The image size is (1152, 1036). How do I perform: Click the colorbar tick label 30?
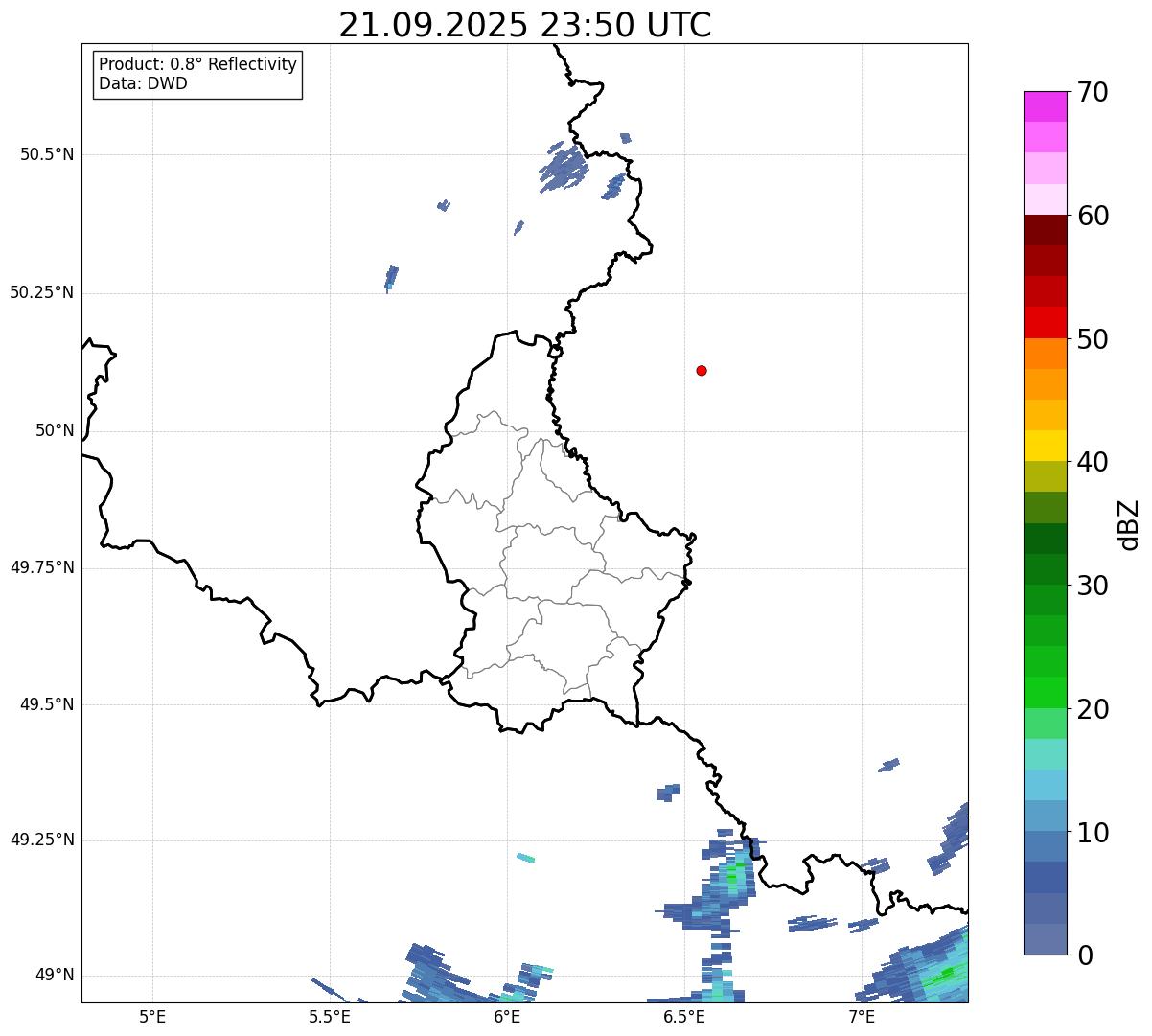pyautogui.click(x=1093, y=586)
